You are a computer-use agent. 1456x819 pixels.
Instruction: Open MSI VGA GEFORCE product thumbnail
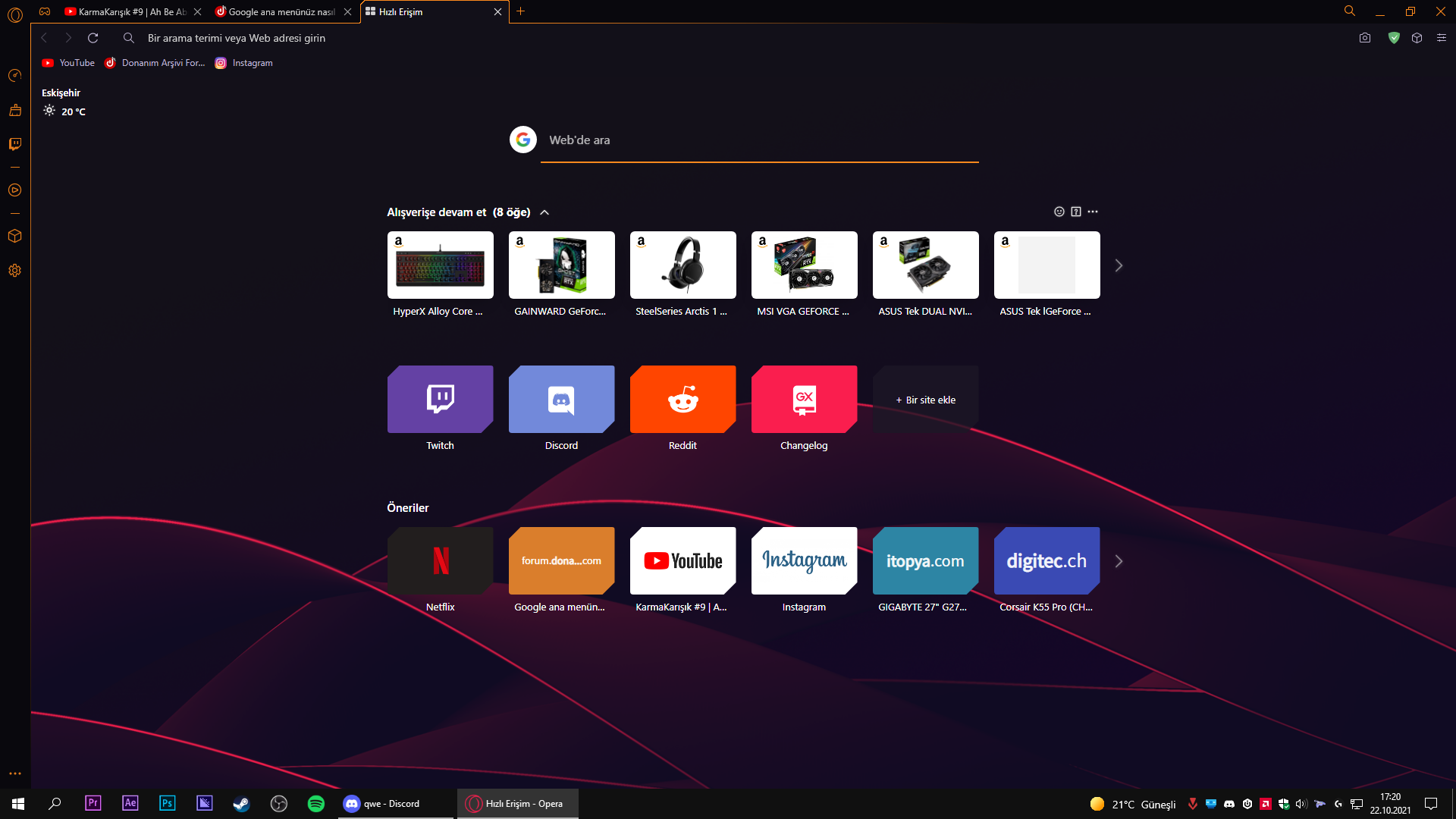click(x=804, y=265)
